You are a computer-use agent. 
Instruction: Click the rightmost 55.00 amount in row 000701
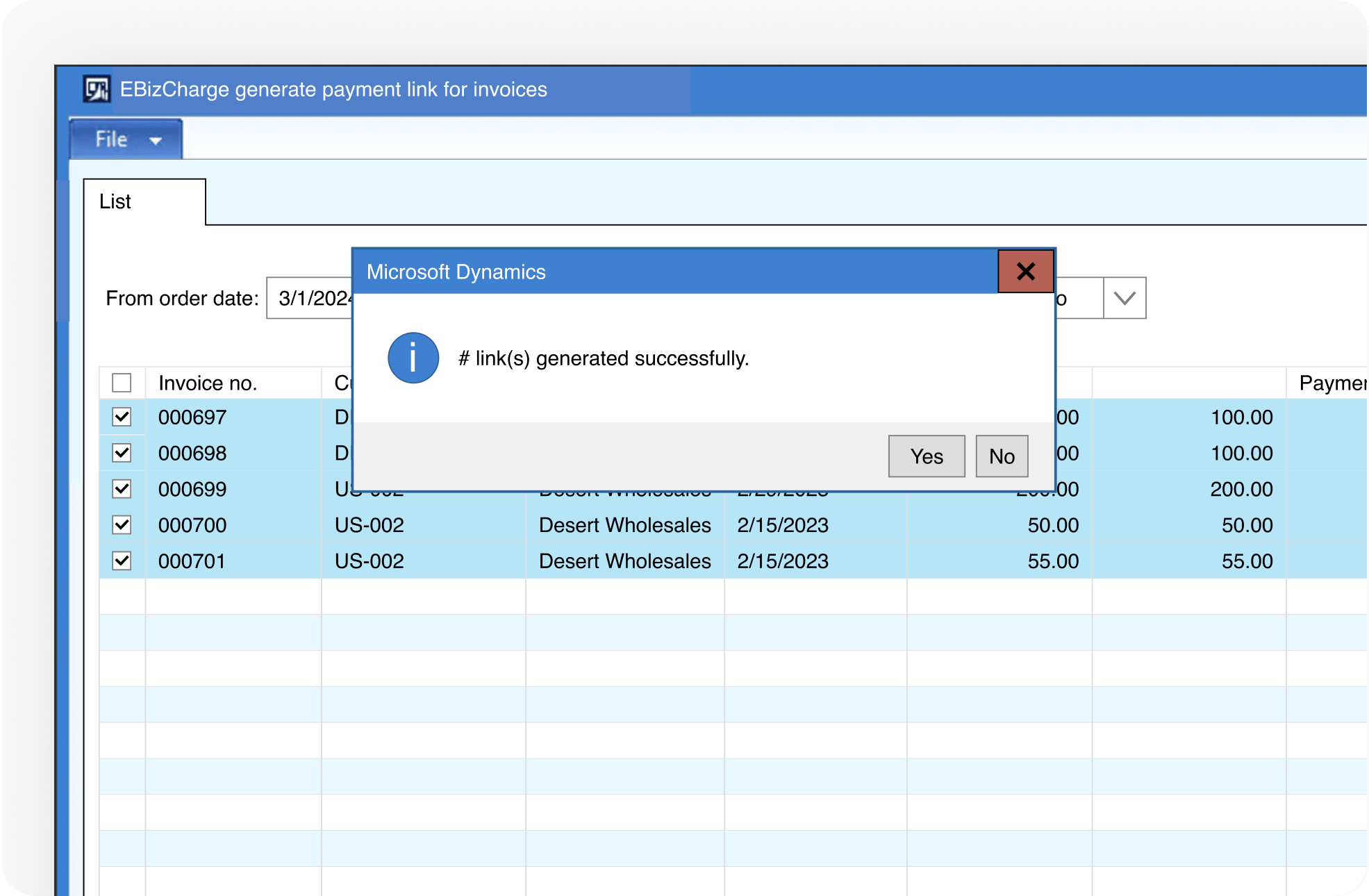[1247, 561]
